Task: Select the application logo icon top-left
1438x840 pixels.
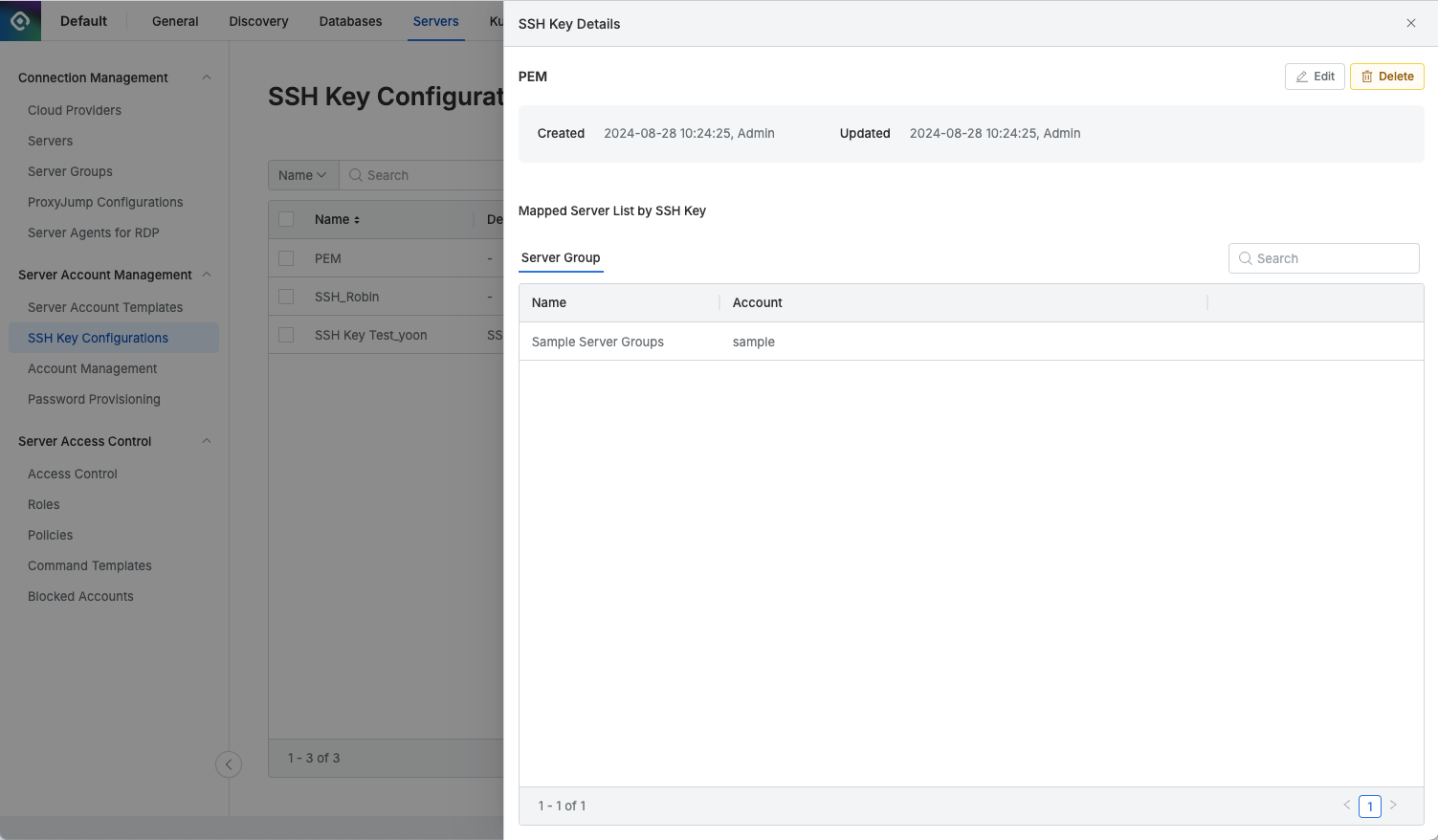Action: pyautogui.click(x=20, y=20)
